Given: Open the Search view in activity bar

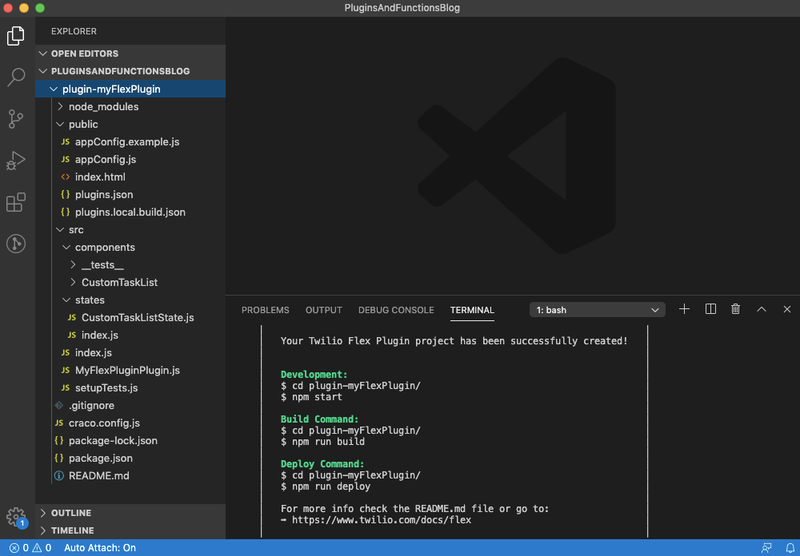Looking at the screenshot, I should (16, 77).
